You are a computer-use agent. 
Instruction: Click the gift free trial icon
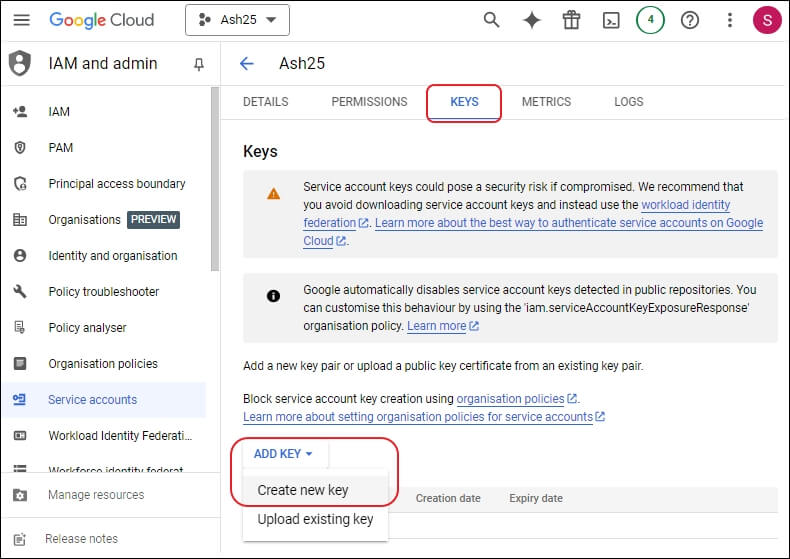(x=571, y=20)
